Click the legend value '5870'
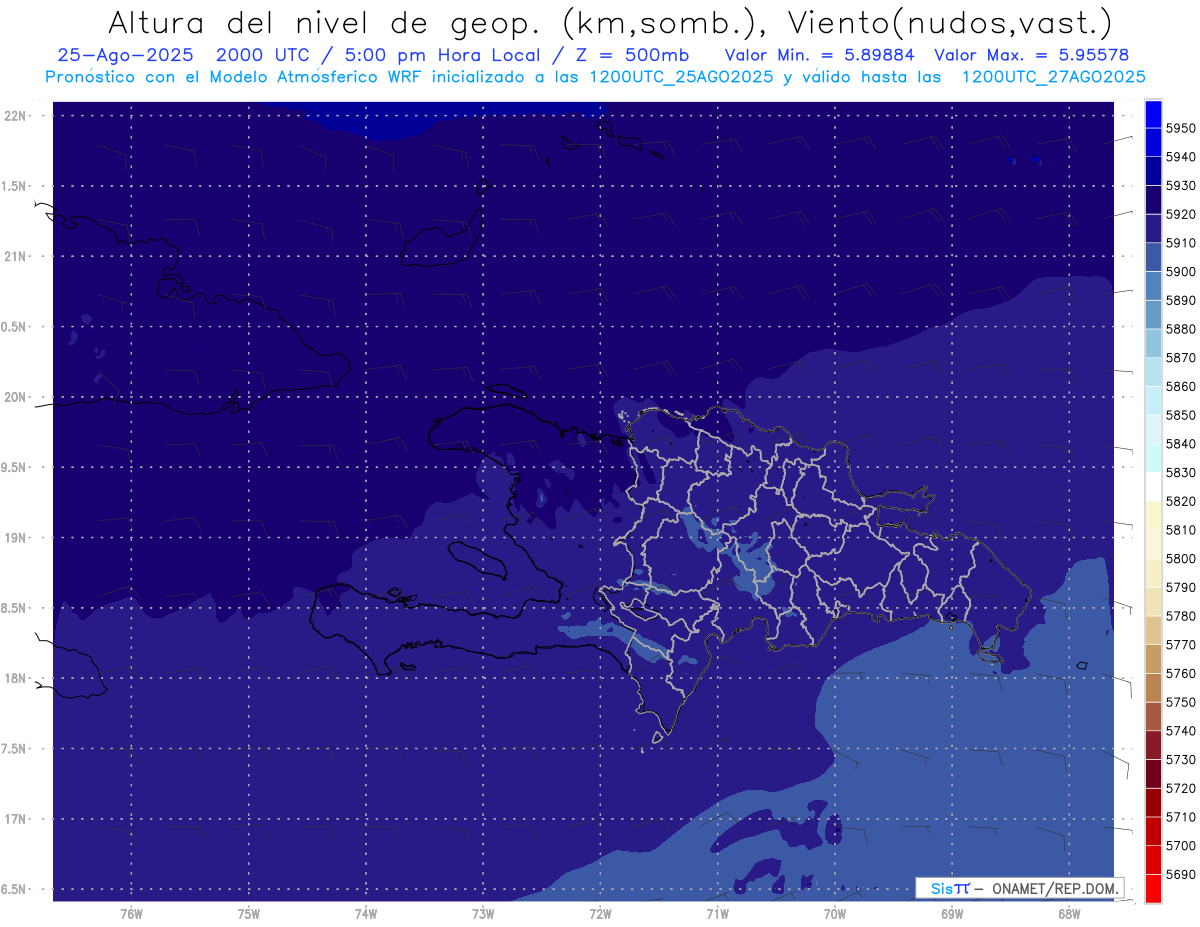Image resolution: width=1200 pixels, height=927 pixels. click(x=1181, y=357)
